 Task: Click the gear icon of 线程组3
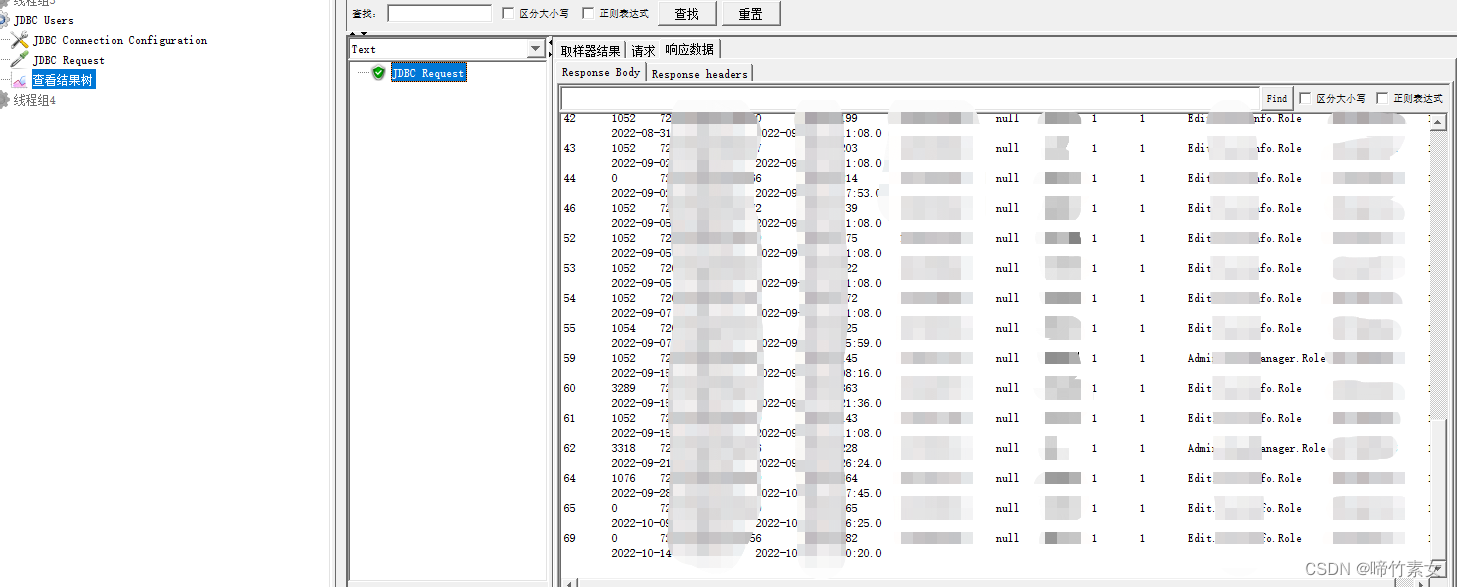click(6, 2)
